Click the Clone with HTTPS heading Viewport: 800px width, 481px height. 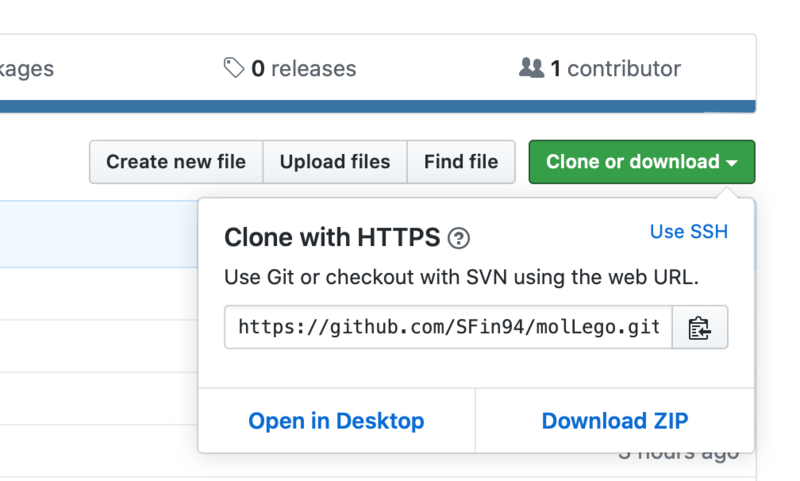click(331, 237)
